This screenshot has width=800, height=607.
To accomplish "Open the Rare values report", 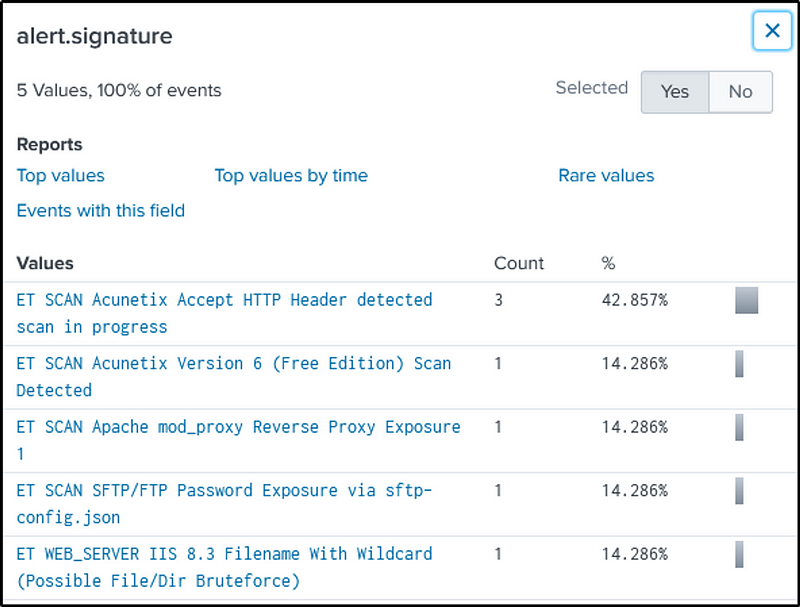I will [x=606, y=176].
